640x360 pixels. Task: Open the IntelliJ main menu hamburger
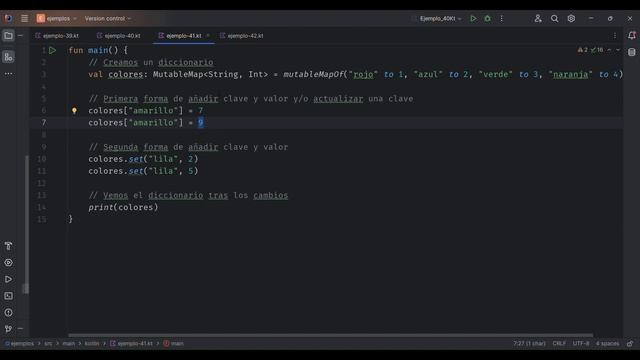tap(24, 18)
